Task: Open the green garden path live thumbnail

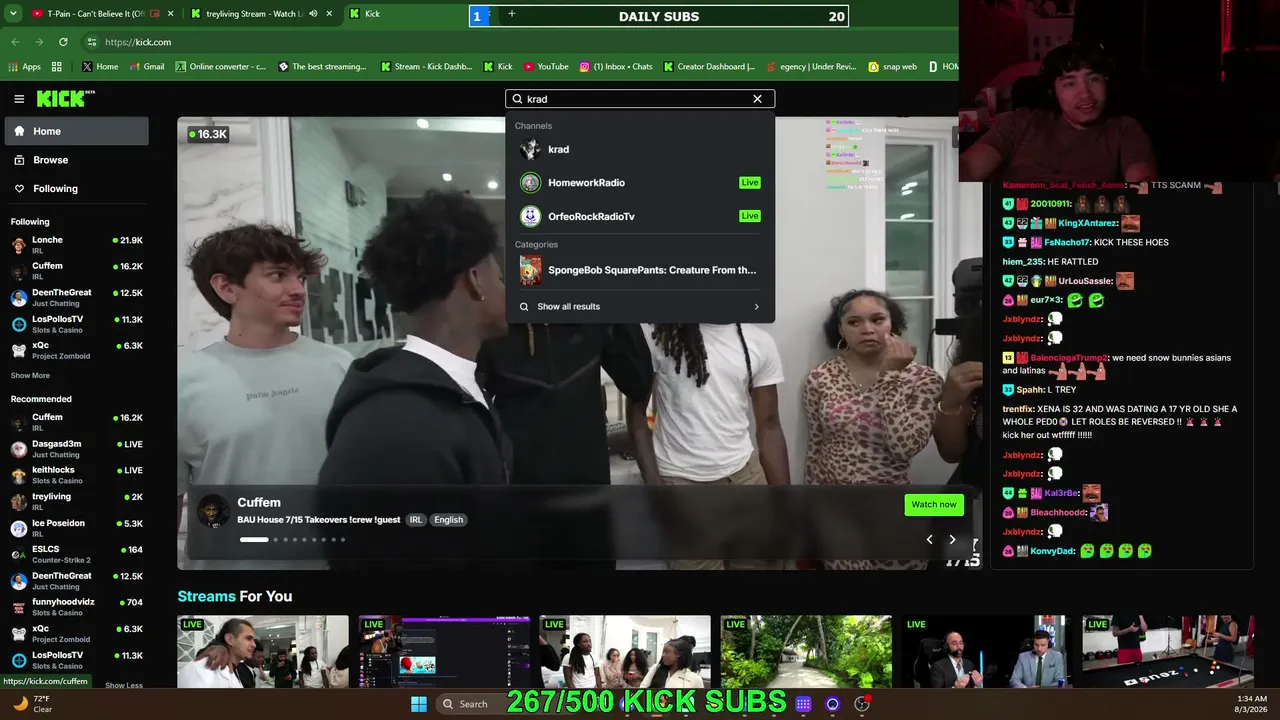Action: pos(806,652)
